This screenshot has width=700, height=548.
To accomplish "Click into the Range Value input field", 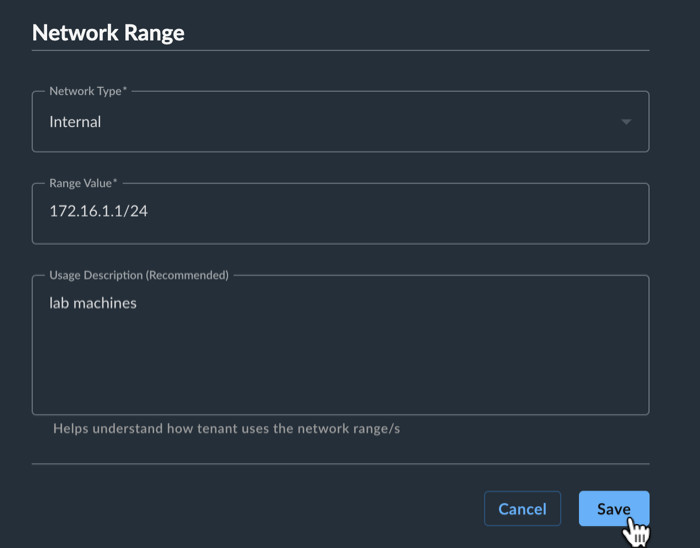I will 341,213.
